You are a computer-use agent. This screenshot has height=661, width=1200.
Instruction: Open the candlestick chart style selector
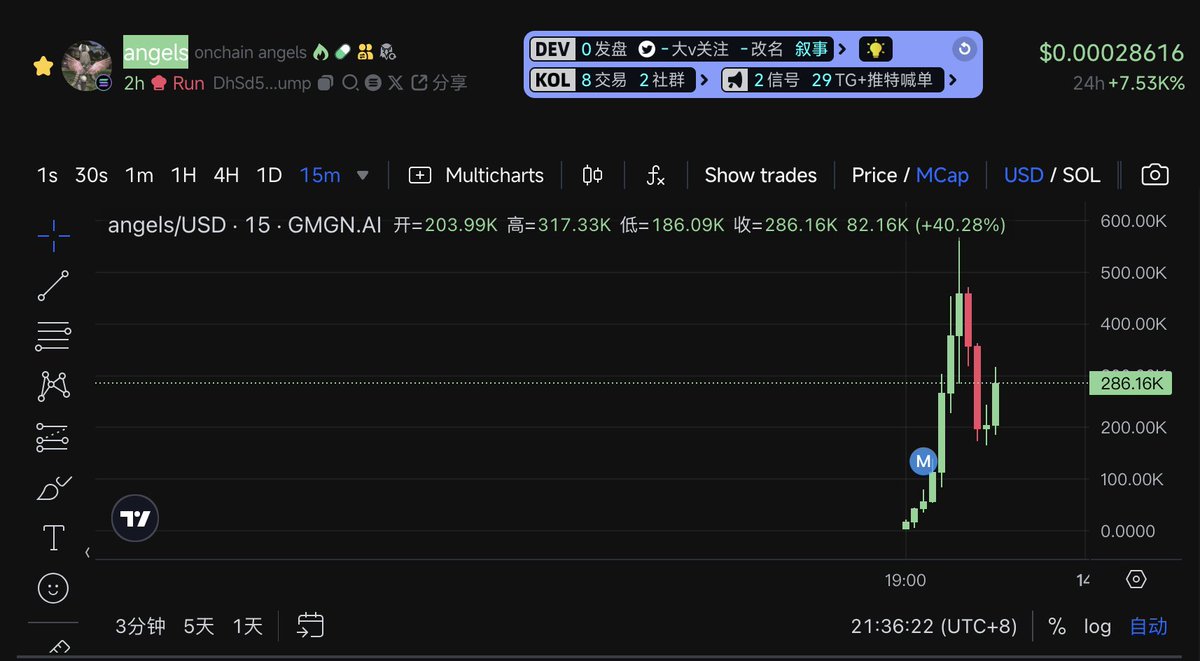point(592,175)
